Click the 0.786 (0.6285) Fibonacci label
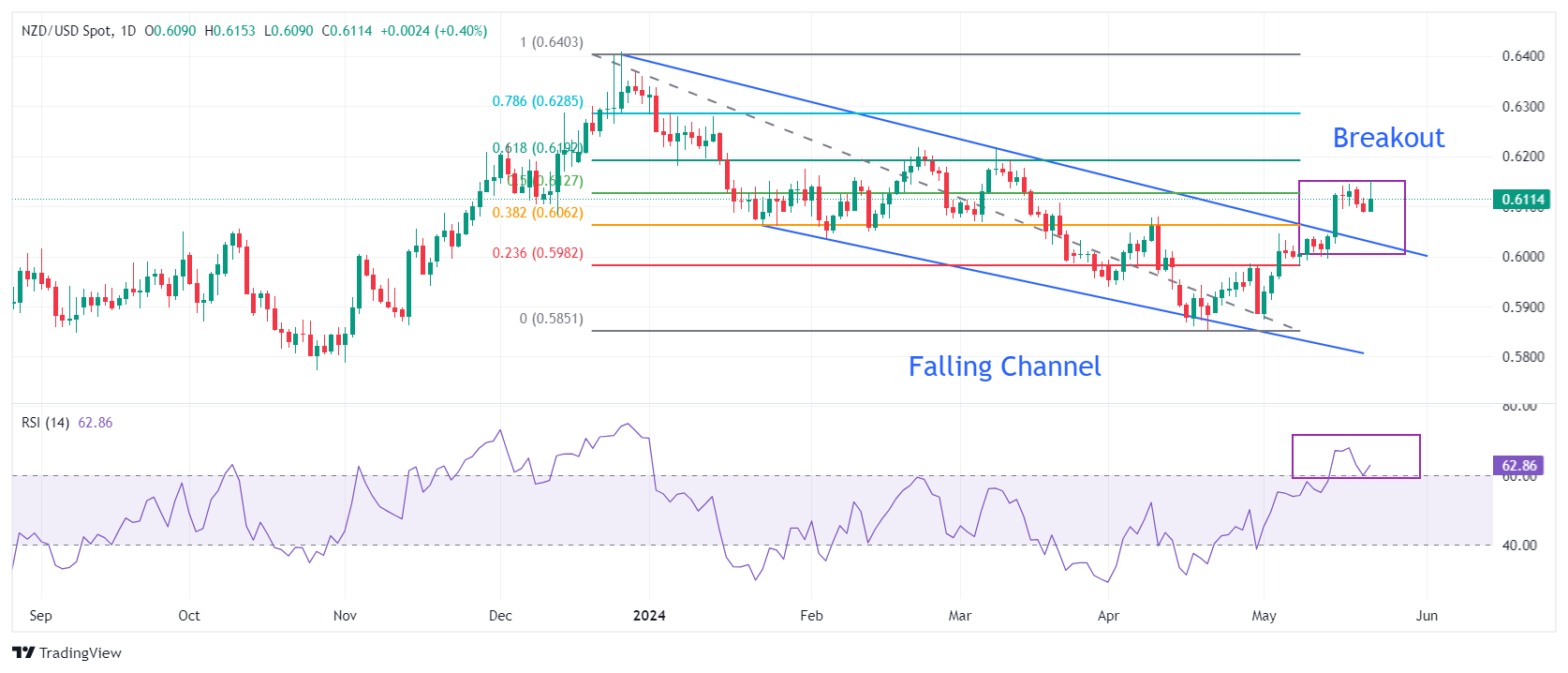Image resolution: width=1568 pixels, height=673 pixels. click(538, 101)
